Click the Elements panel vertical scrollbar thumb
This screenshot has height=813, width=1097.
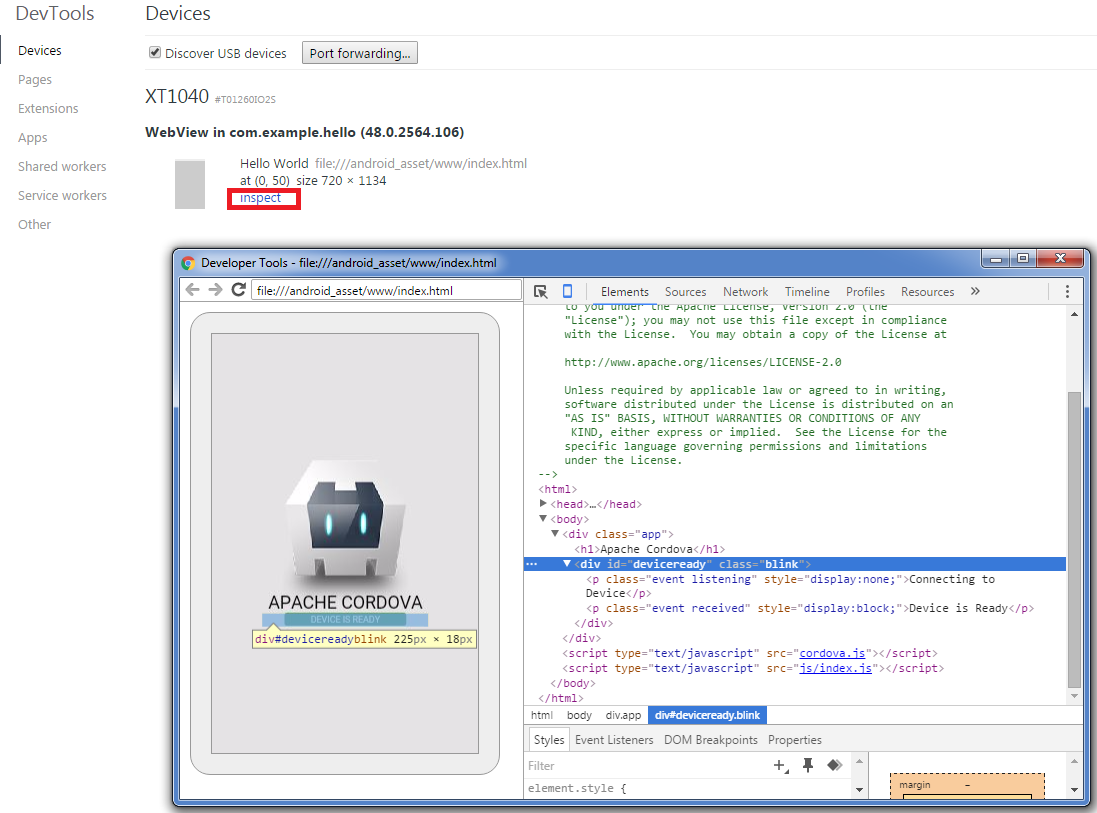[1074, 539]
